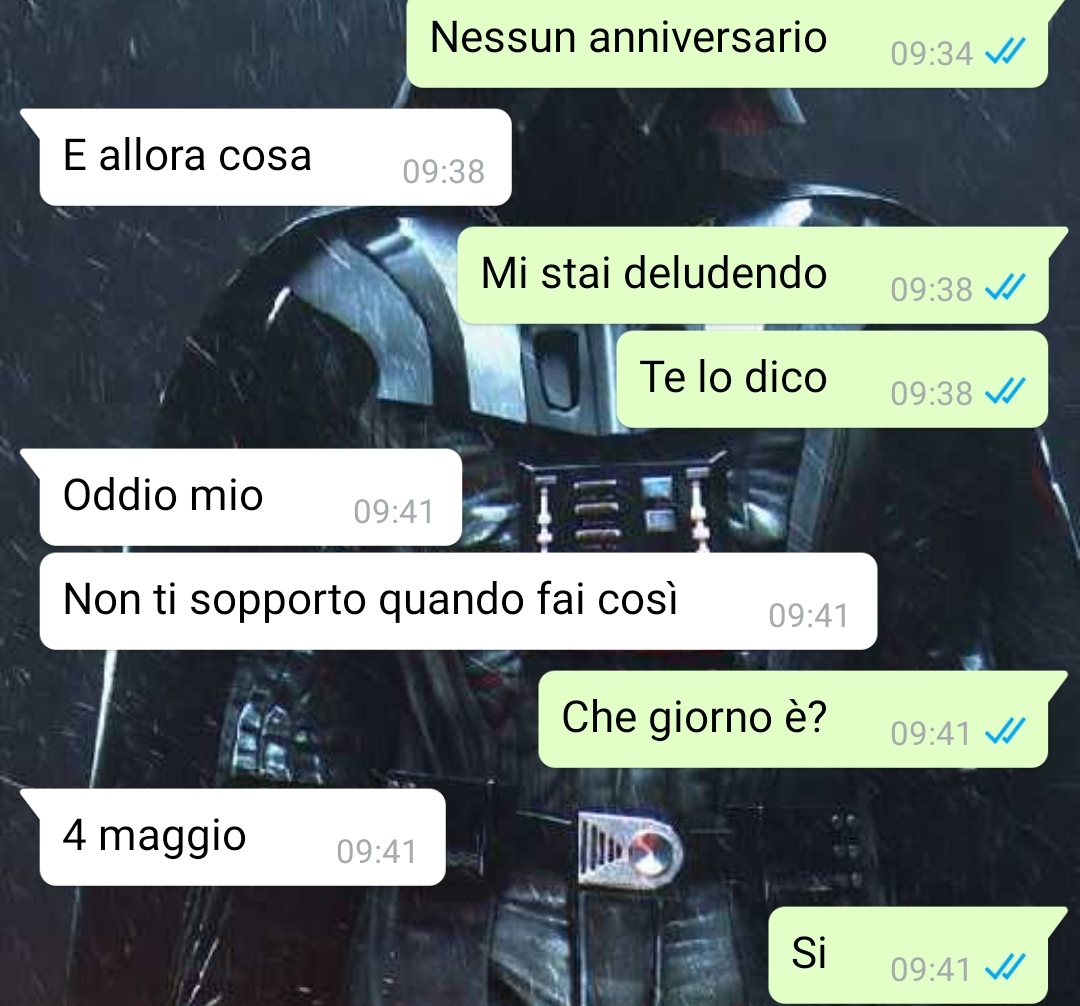Tap the 'E allora cosa' message bubble
1080x1006 pixels.
pyautogui.click(x=276, y=157)
